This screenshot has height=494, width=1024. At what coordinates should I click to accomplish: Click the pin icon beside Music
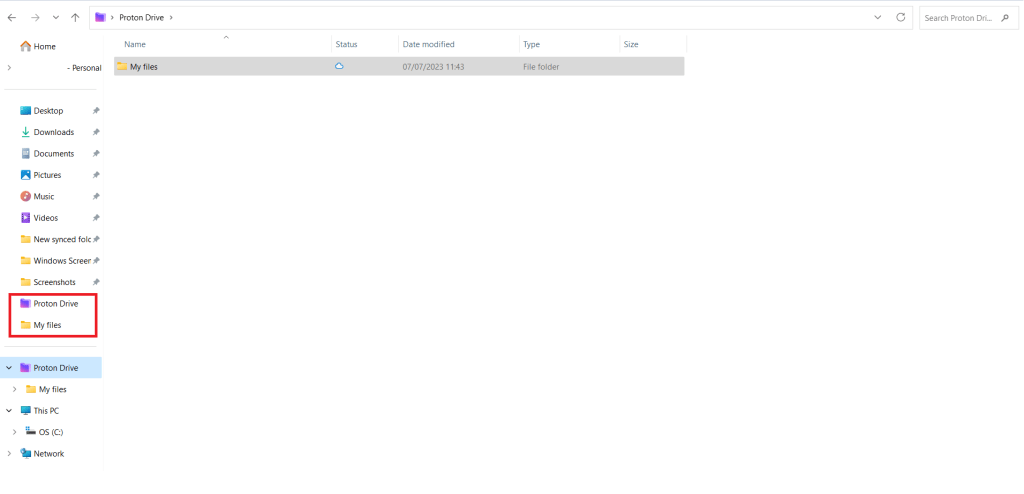[96, 196]
